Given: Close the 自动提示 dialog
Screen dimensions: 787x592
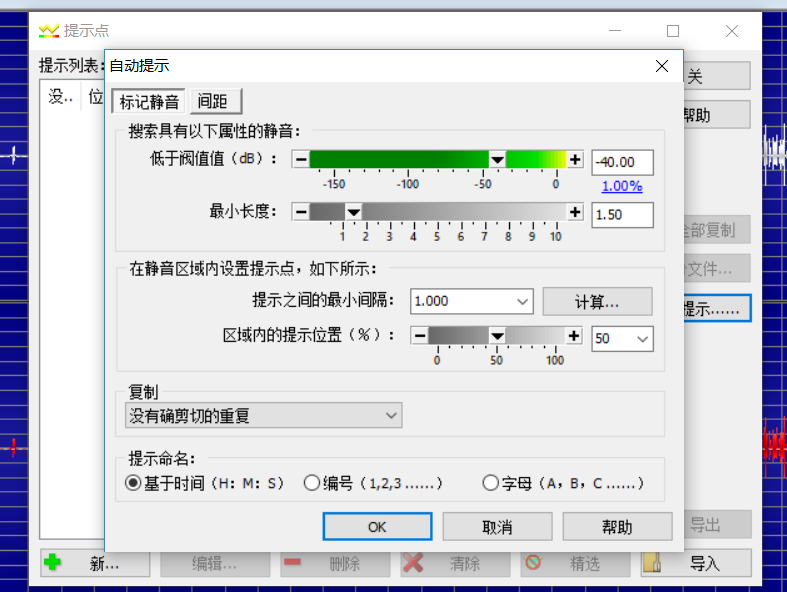Looking at the screenshot, I should pyautogui.click(x=662, y=66).
